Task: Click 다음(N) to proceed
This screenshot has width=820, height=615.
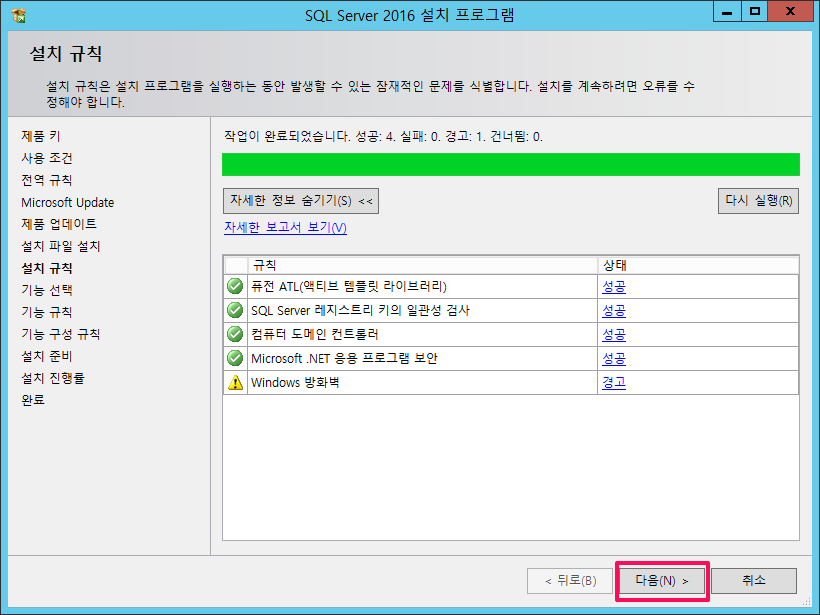Action: pyautogui.click(x=662, y=580)
